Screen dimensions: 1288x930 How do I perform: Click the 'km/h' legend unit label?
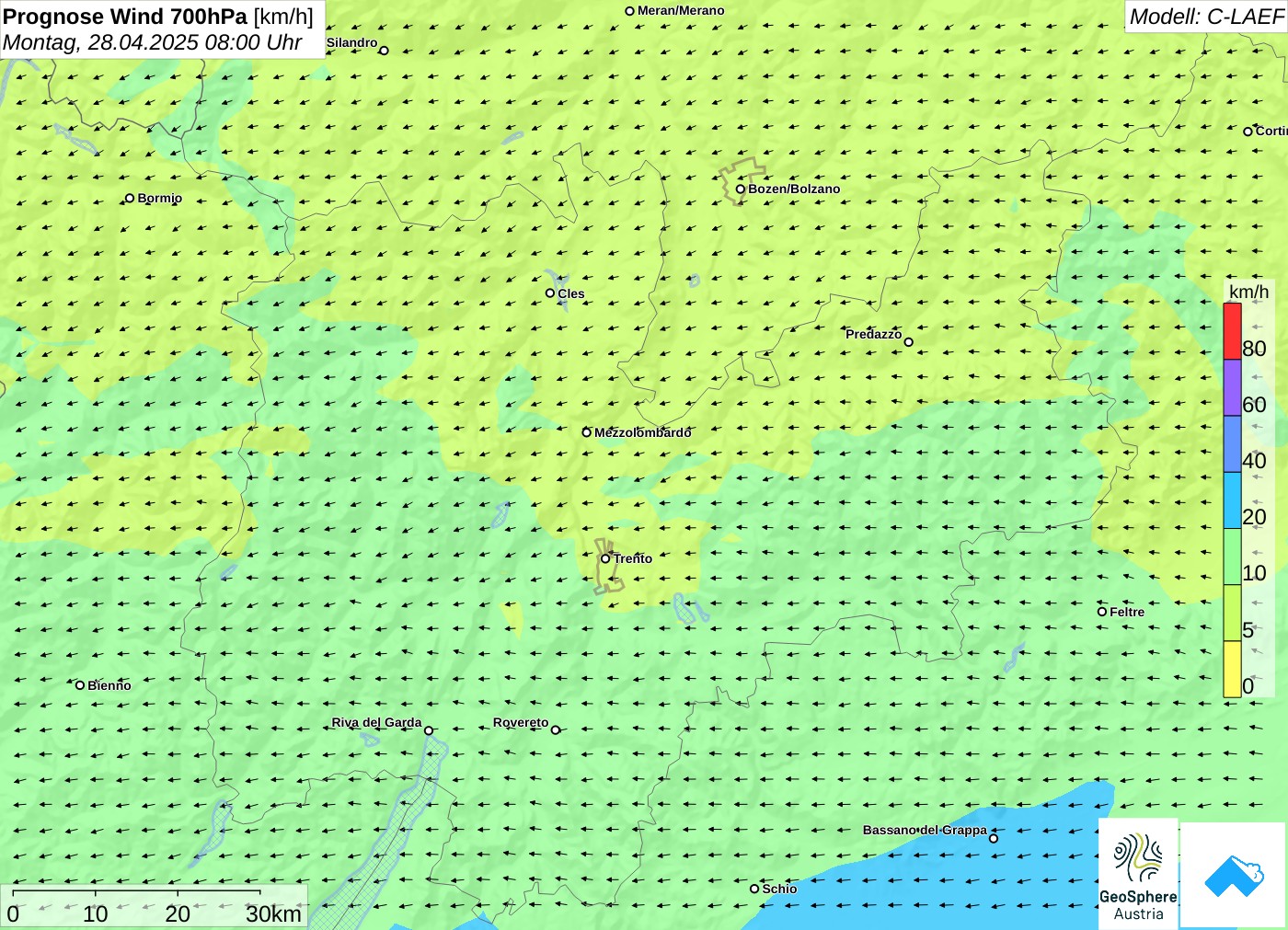[x=1248, y=292]
